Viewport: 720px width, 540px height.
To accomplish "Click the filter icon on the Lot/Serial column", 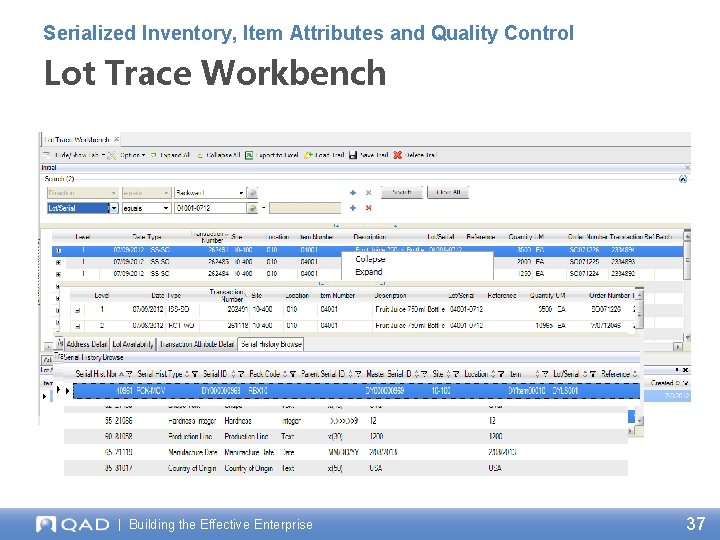I will point(593,374).
